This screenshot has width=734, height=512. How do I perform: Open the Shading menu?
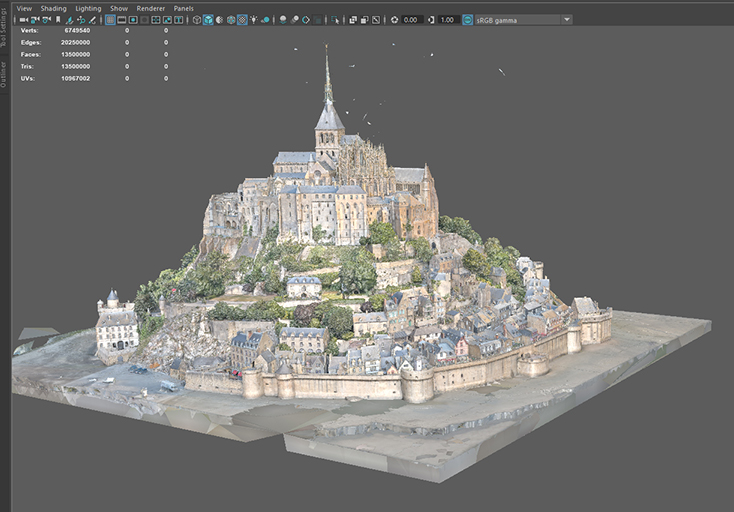[53, 8]
